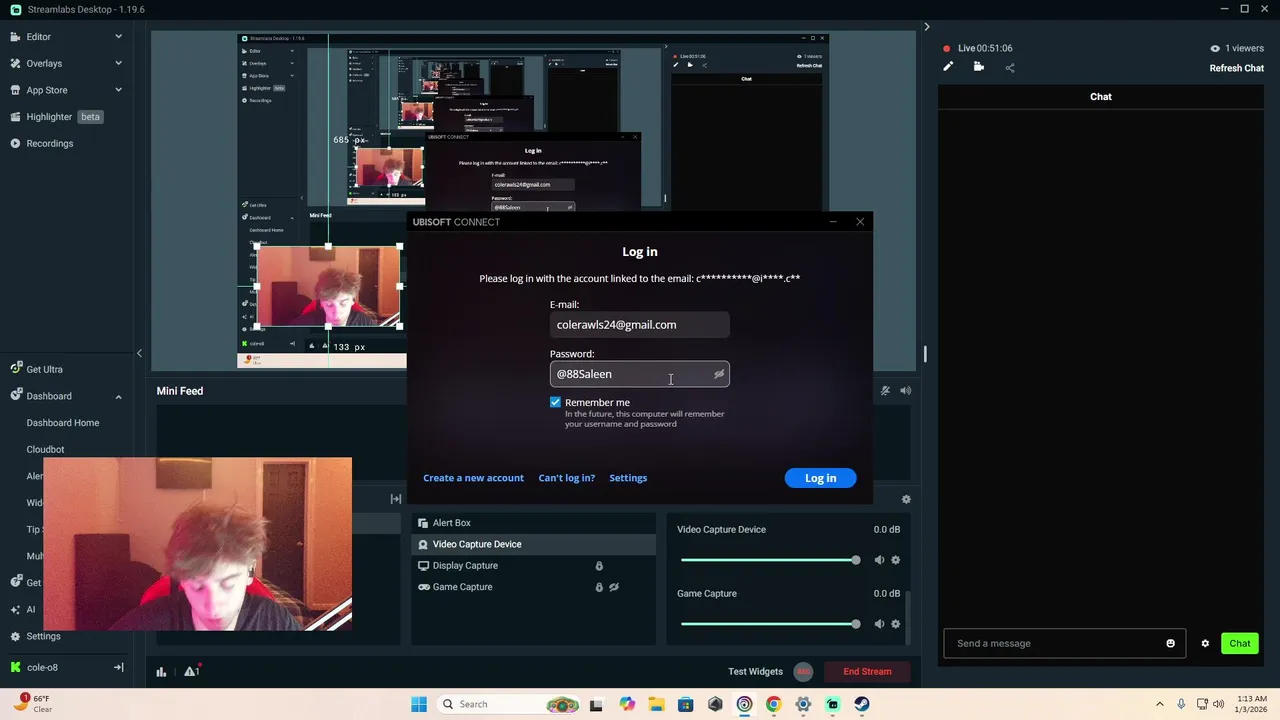
Task: Open stream stats bar chart icon
Action: [x=161, y=672]
